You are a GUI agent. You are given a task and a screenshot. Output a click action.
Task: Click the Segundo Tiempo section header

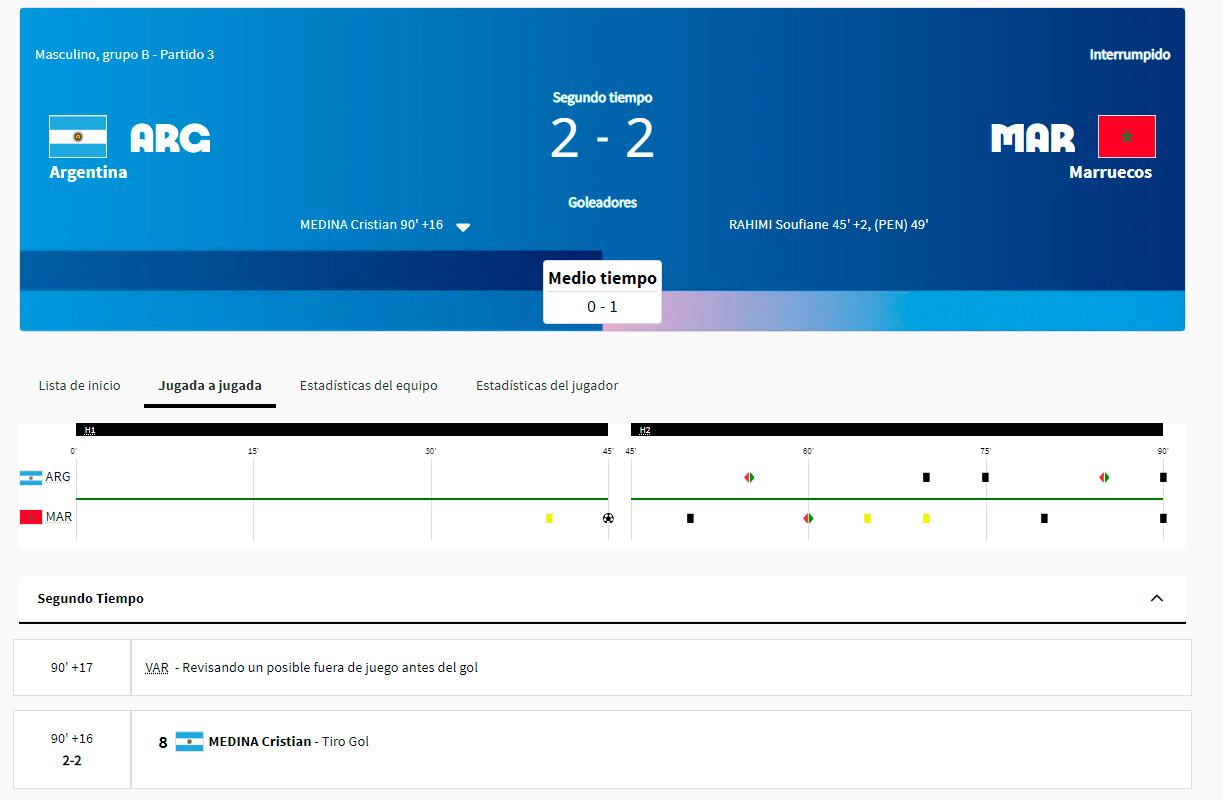pos(90,598)
